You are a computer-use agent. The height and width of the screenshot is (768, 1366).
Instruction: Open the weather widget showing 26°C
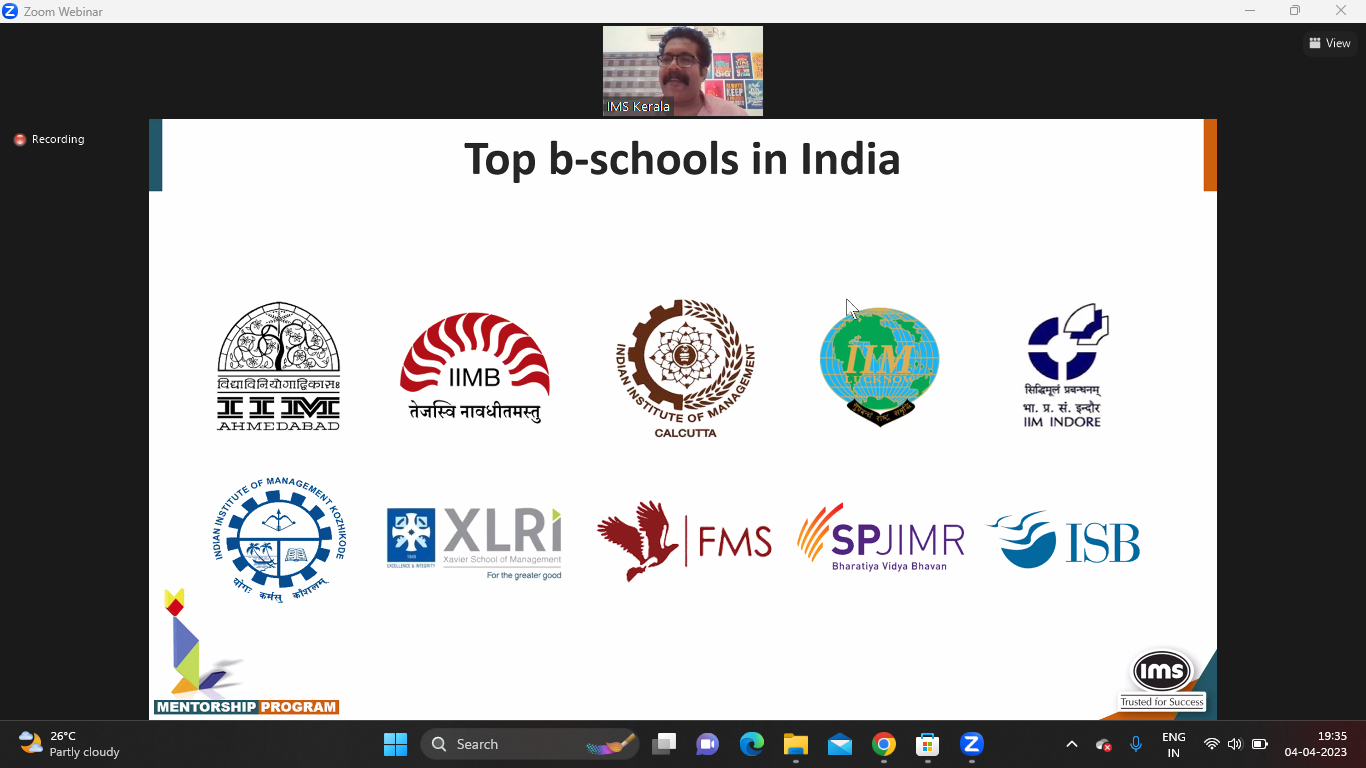pyautogui.click(x=70, y=744)
